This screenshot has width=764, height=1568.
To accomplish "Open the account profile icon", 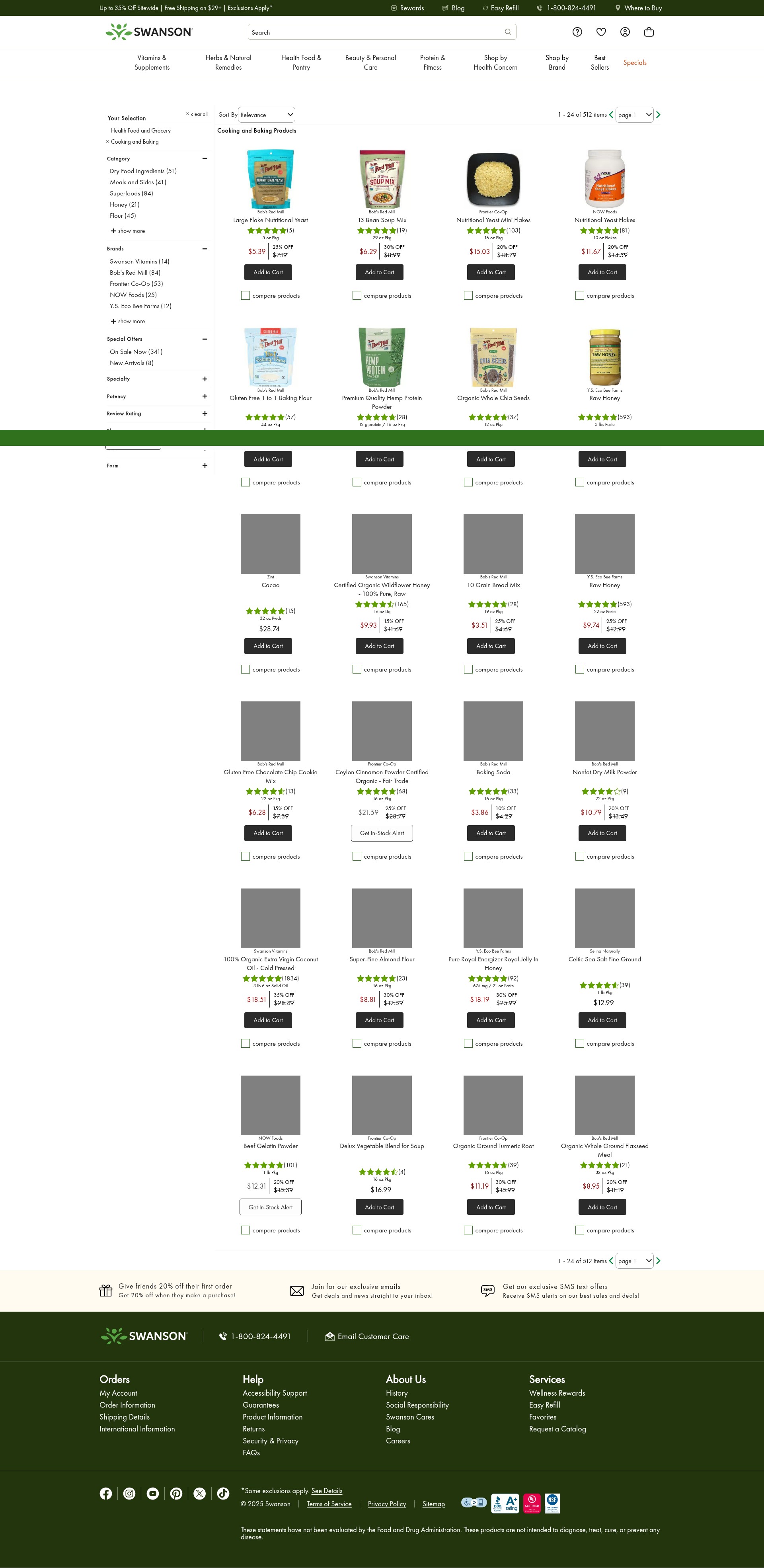I will tap(625, 32).
